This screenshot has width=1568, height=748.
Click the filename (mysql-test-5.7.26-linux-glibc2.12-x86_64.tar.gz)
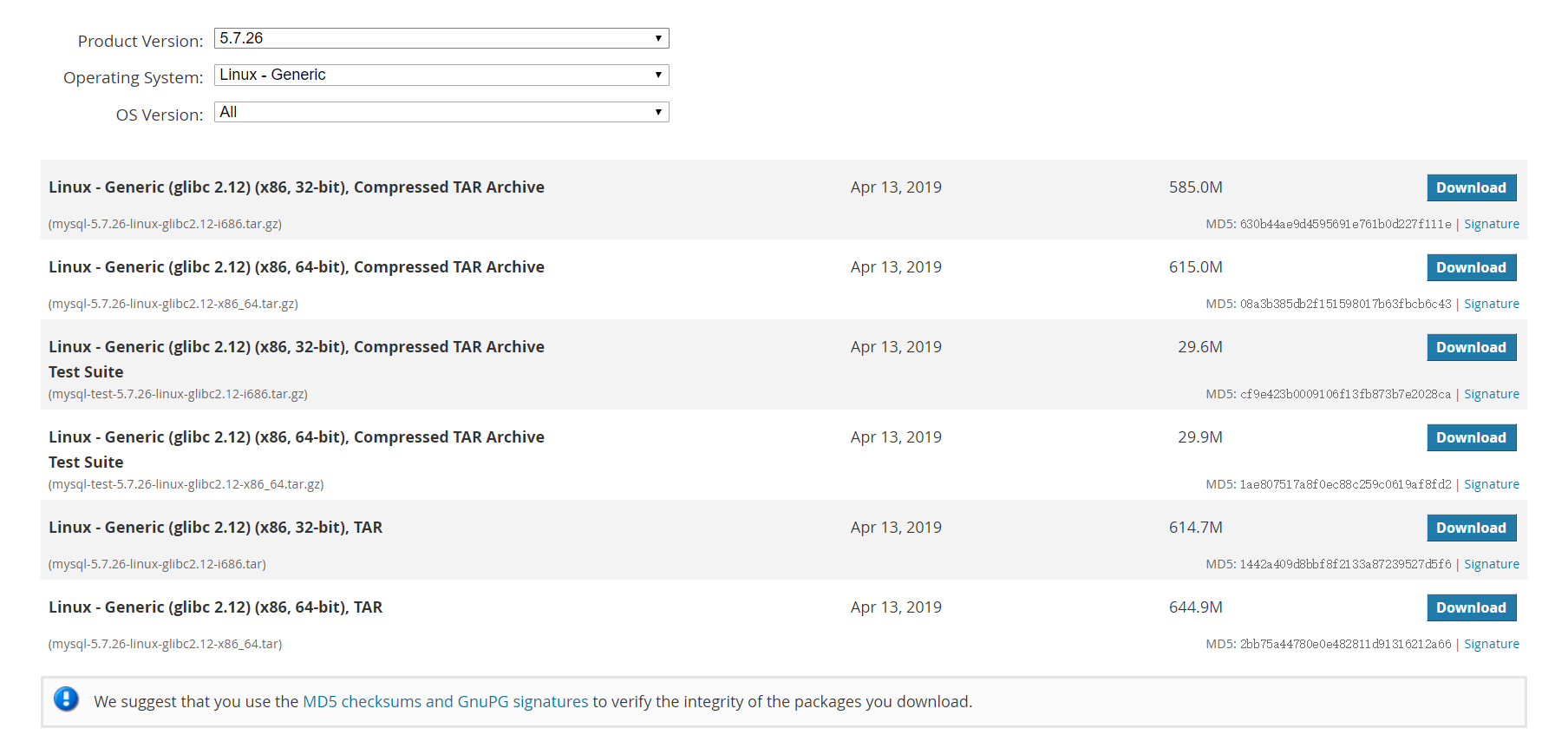186,484
